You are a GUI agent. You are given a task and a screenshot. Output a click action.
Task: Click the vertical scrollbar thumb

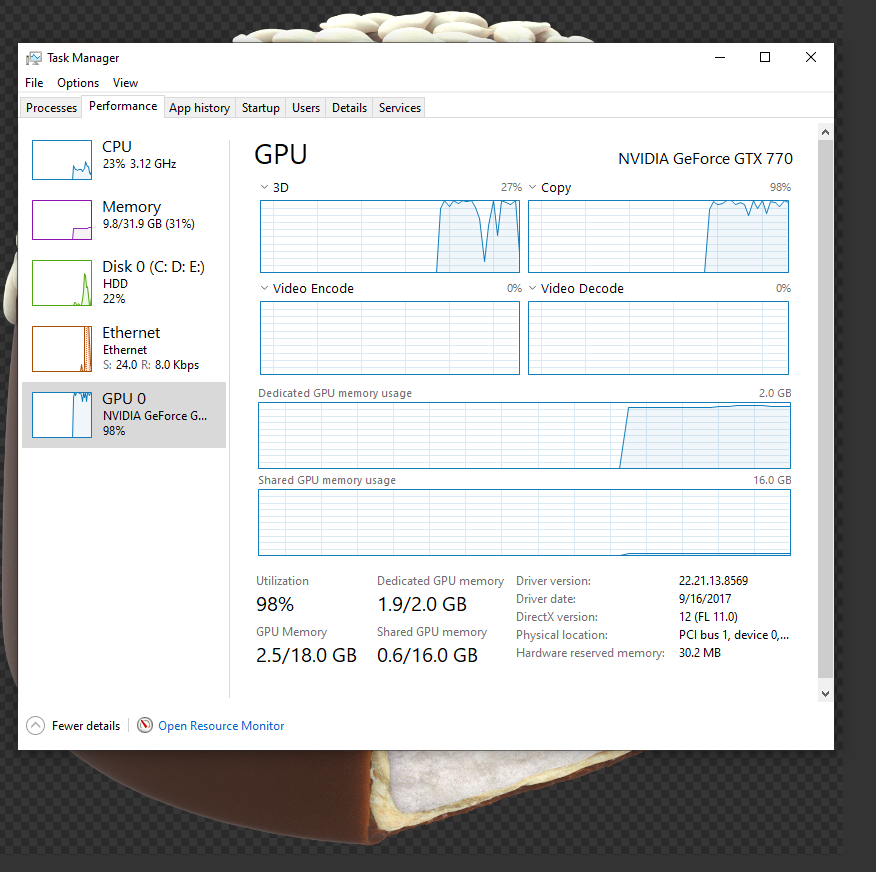point(825,408)
